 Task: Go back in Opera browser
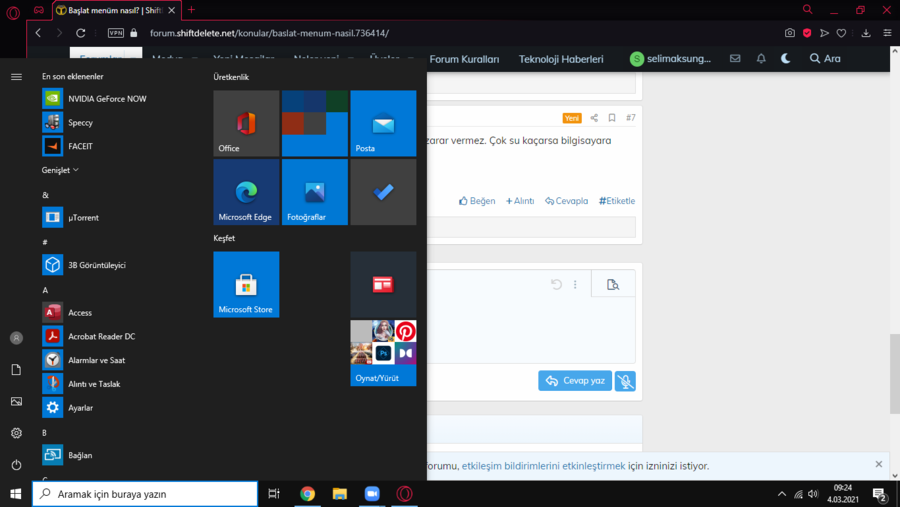click(38, 33)
